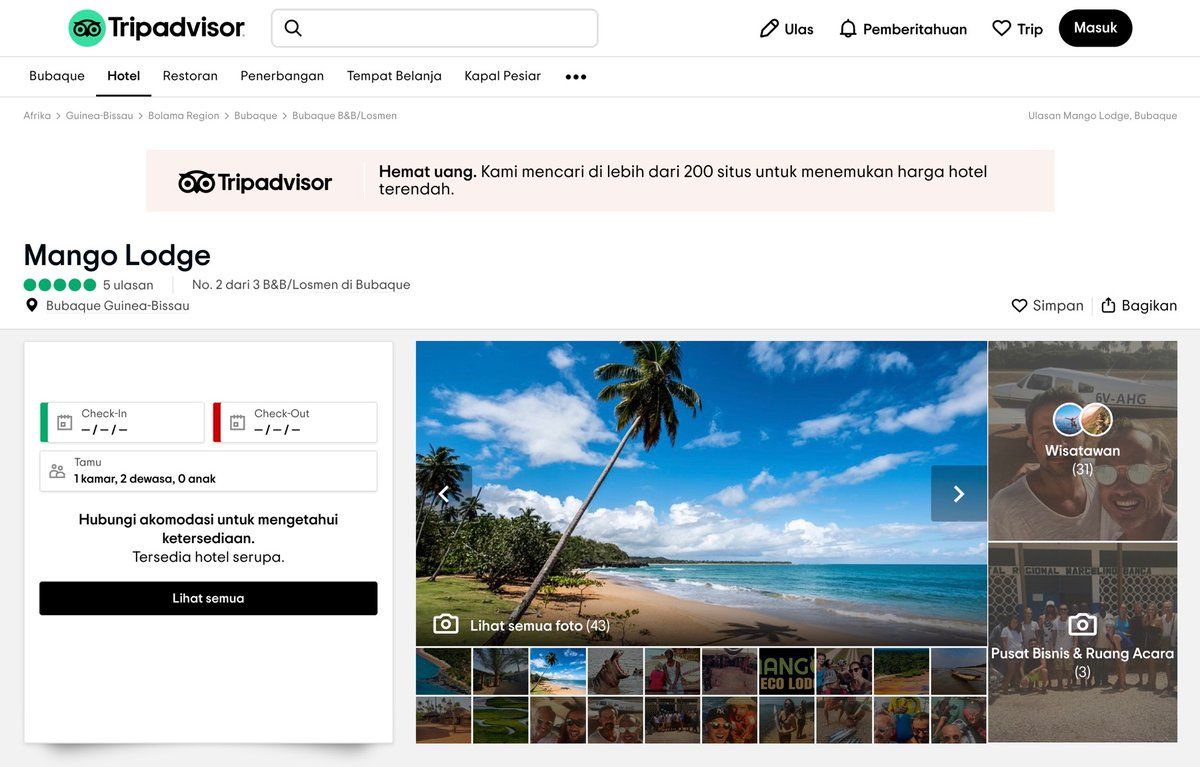This screenshot has width=1200, height=767.
Task: Open the Pusat Bisnis & Ruang Acara tile
Action: point(1083,643)
